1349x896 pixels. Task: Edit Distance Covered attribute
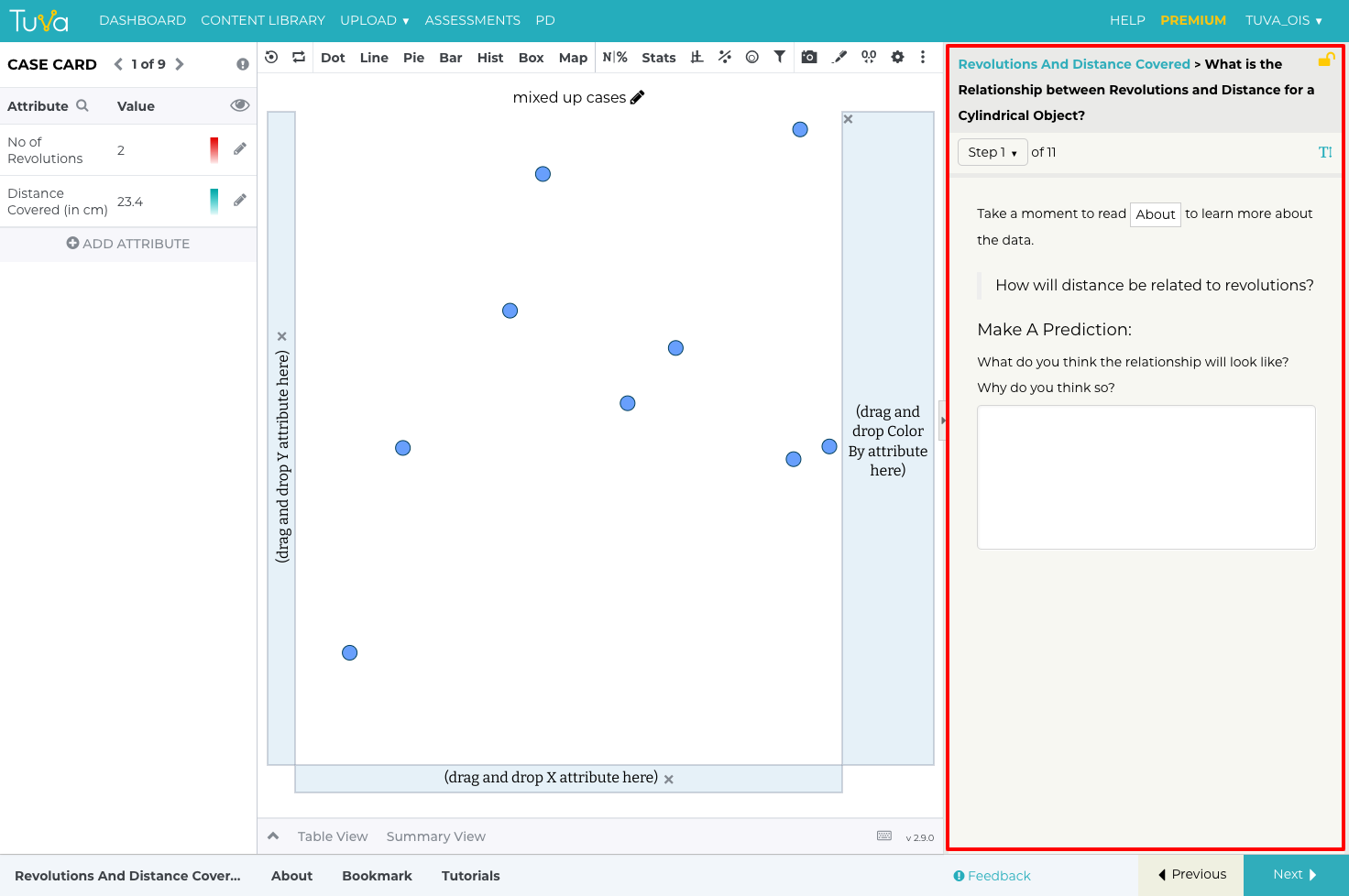tap(240, 200)
